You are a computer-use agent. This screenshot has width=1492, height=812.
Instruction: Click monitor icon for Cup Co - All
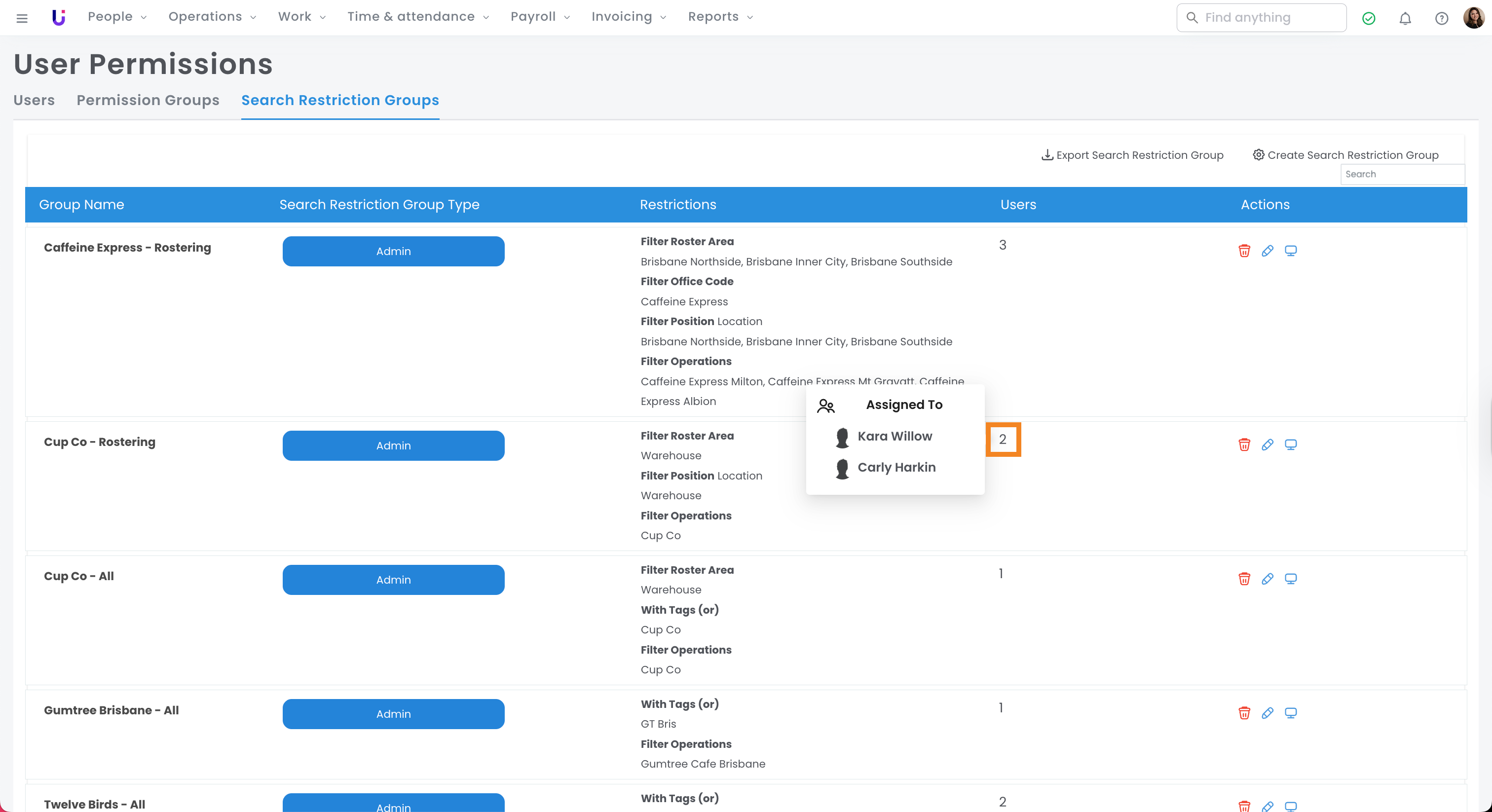tap(1290, 579)
